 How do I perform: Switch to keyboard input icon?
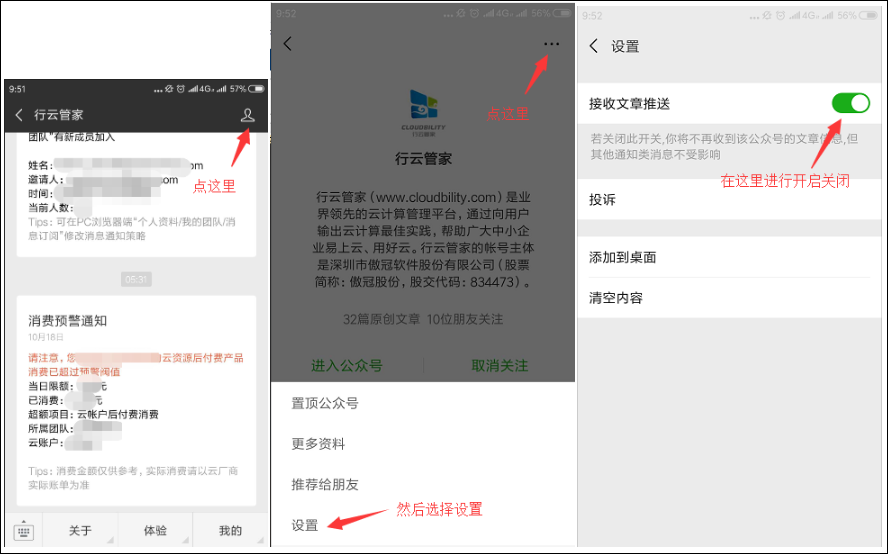click(23, 531)
